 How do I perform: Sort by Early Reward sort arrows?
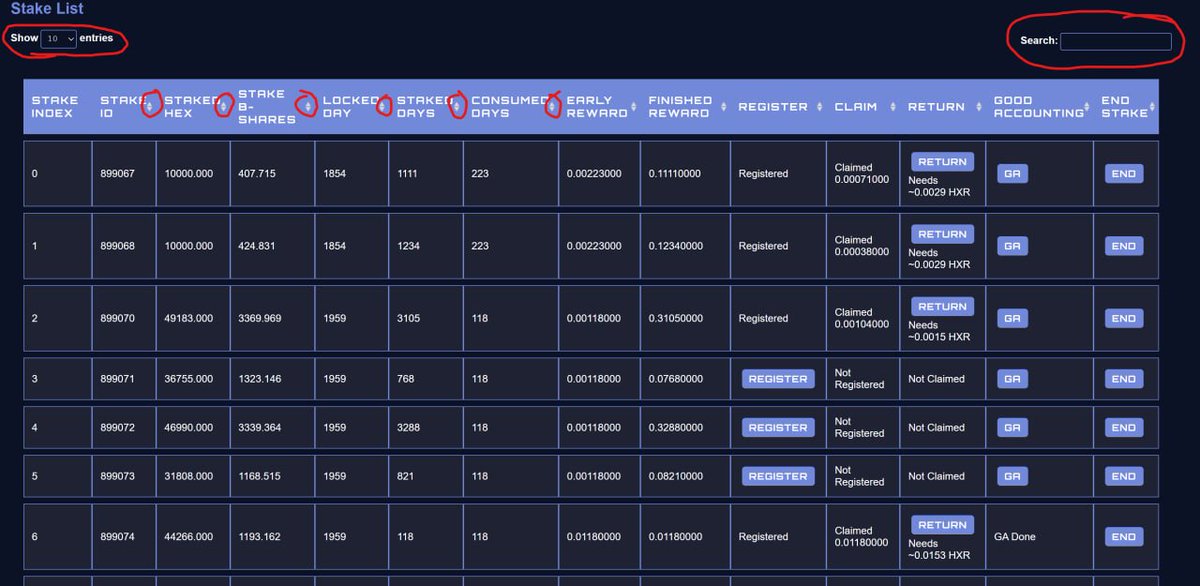coord(633,107)
